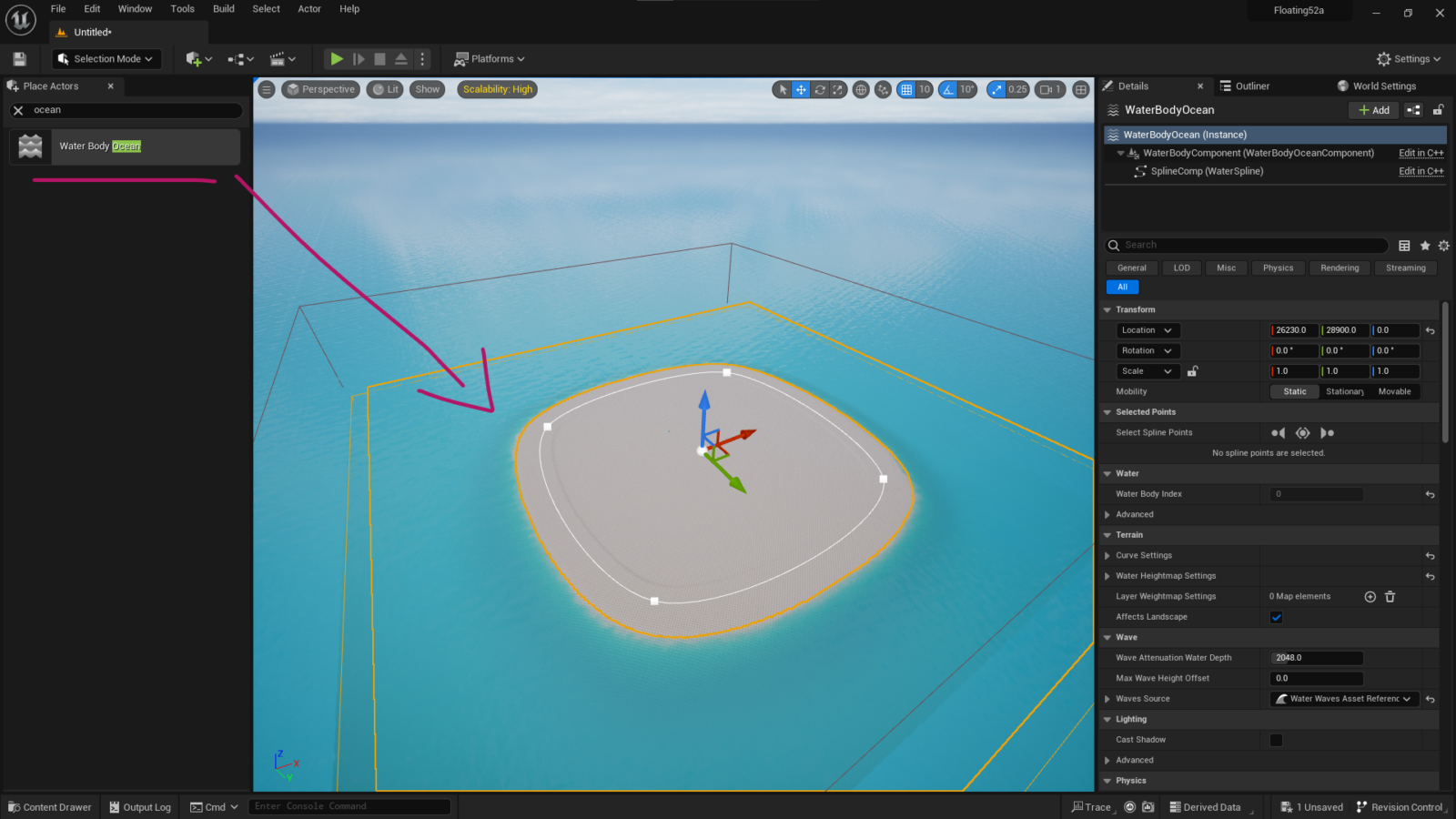Open the Platforms dropdown
Image resolution: width=1456 pixels, height=819 pixels.
490,58
